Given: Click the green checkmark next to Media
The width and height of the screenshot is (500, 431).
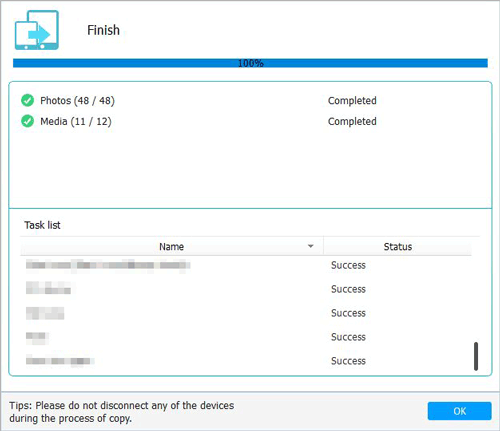Looking at the screenshot, I should [27, 121].
